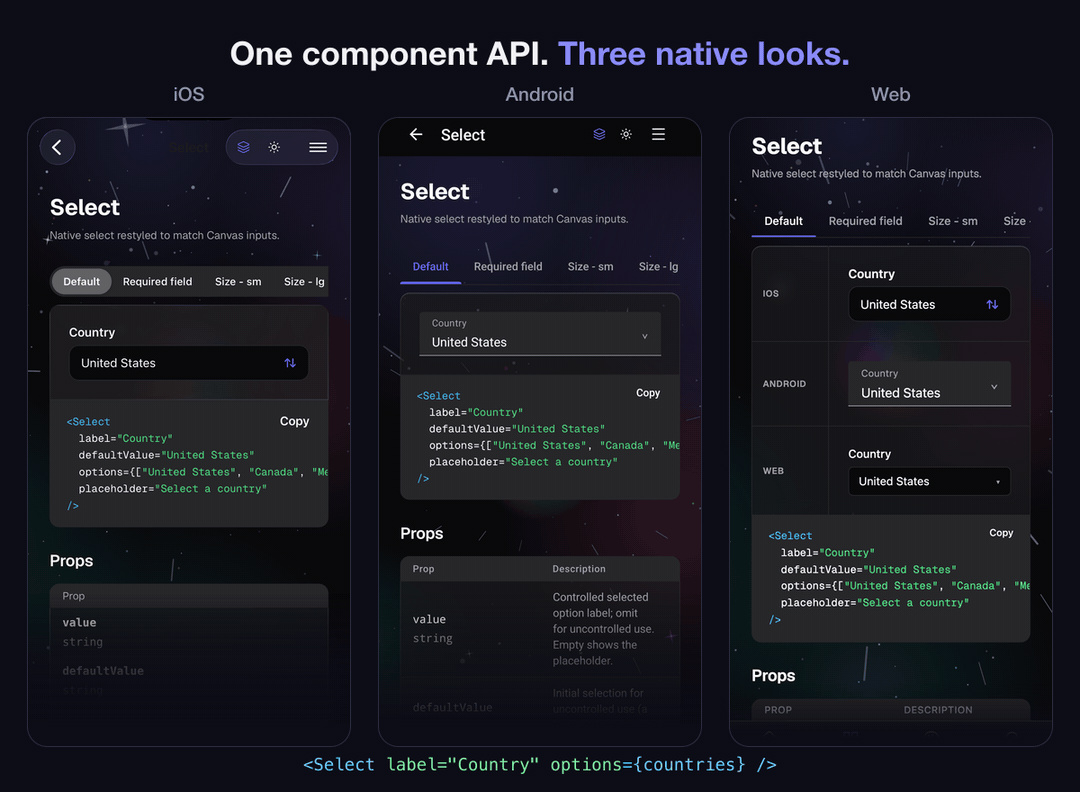Image resolution: width=1080 pixels, height=792 pixels.
Task: Click the 'ANDROID' row label in the Web panel
Action: (x=784, y=384)
